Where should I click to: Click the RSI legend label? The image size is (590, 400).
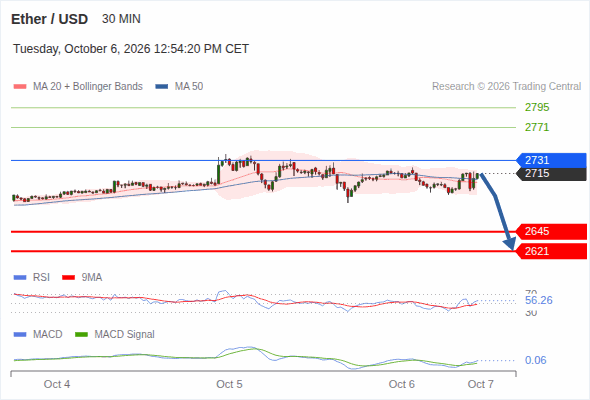pyautogui.click(x=41, y=278)
